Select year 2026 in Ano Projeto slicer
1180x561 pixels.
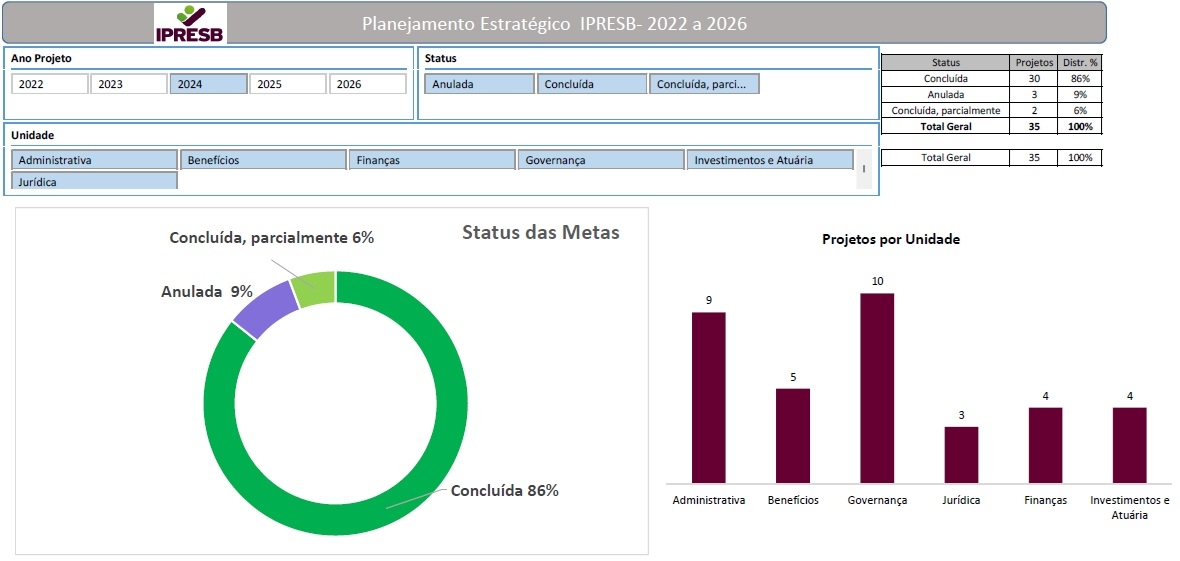(367, 84)
